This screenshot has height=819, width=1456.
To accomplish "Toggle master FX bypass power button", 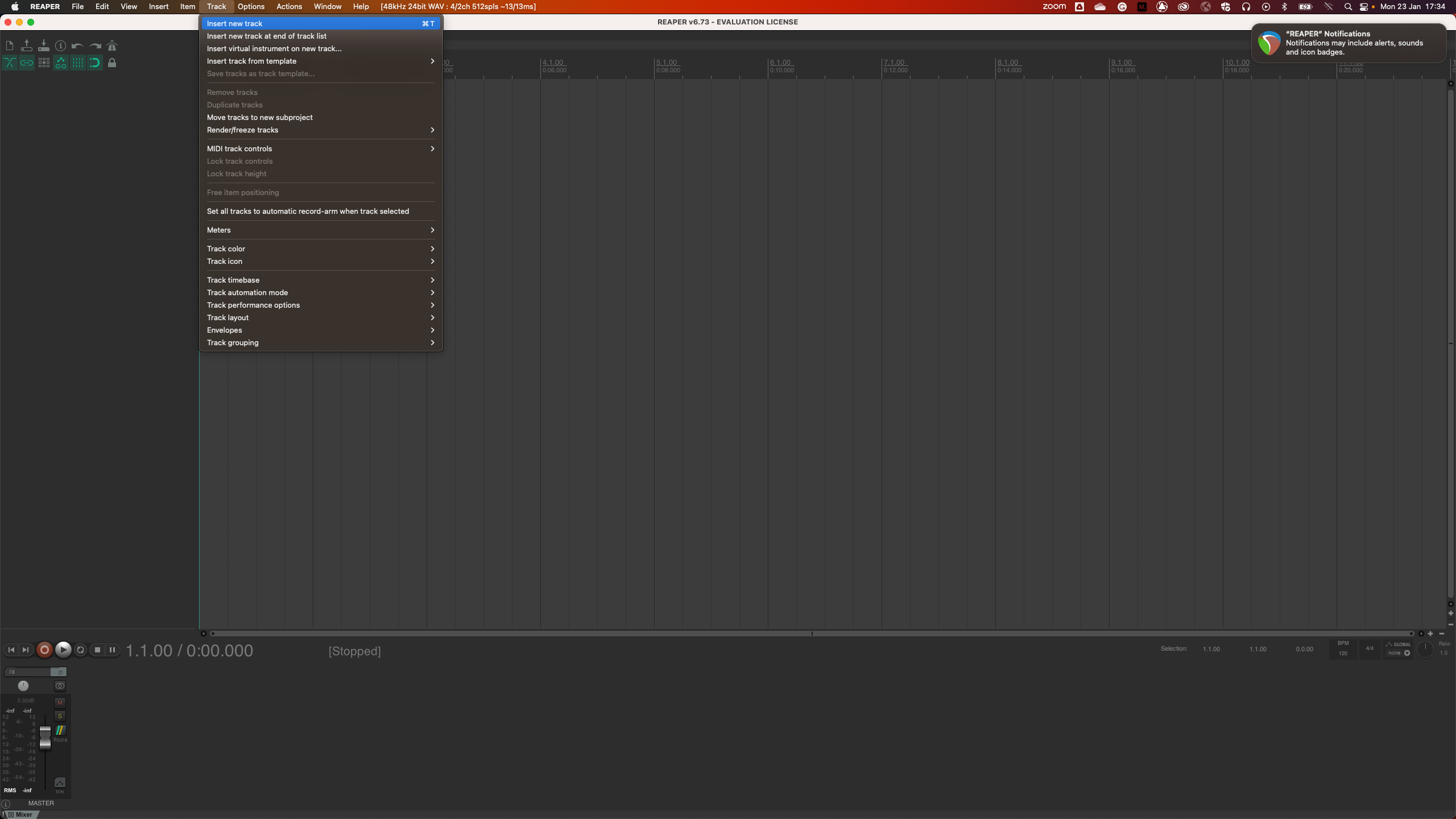I will pos(60,672).
